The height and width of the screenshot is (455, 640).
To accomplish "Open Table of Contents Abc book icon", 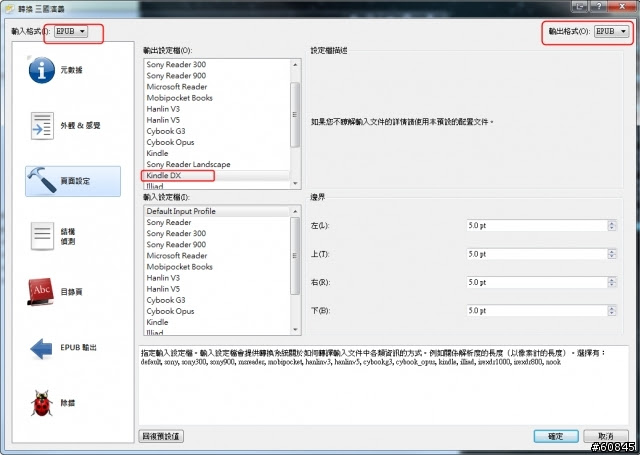I will (41, 291).
